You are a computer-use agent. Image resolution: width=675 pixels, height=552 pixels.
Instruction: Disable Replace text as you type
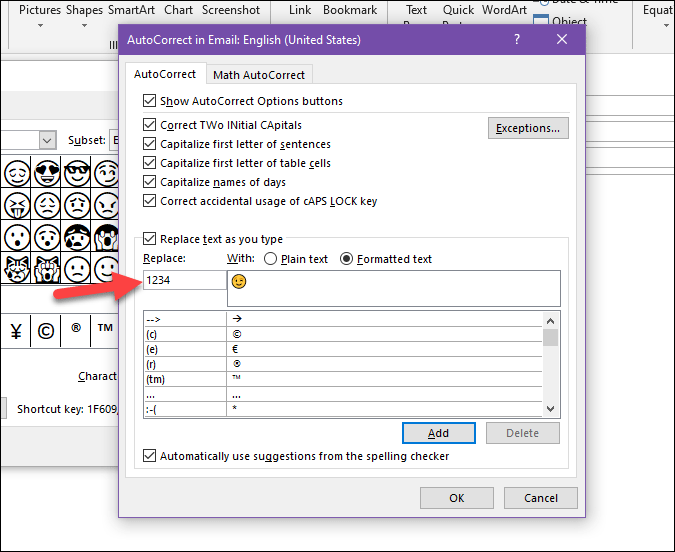[150, 239]
